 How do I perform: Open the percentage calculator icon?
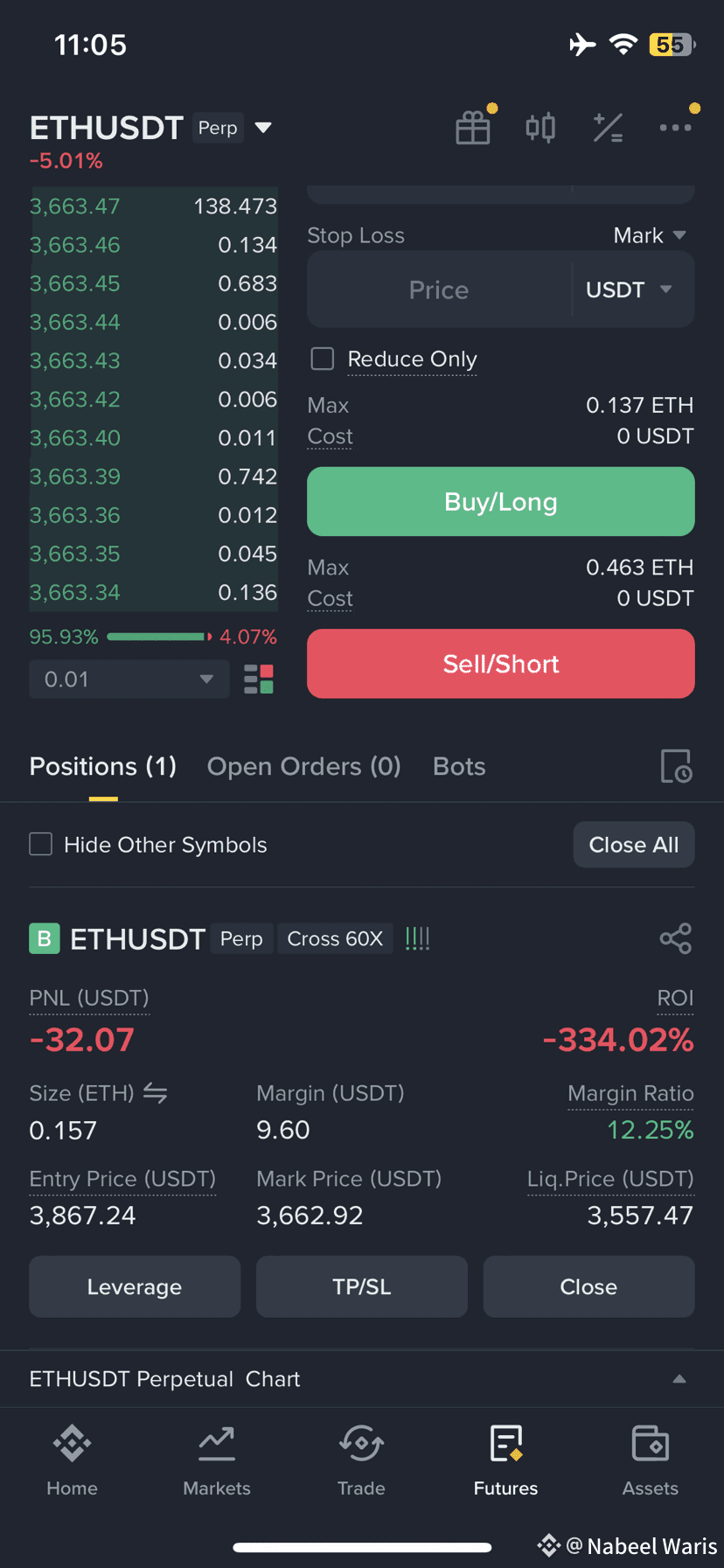[608, 128]
